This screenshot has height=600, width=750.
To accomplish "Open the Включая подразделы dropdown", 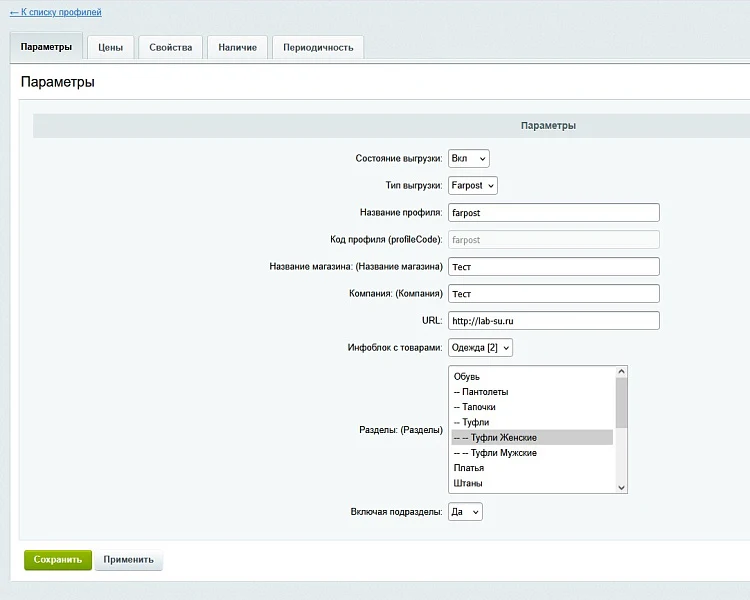I will point(465,512).
